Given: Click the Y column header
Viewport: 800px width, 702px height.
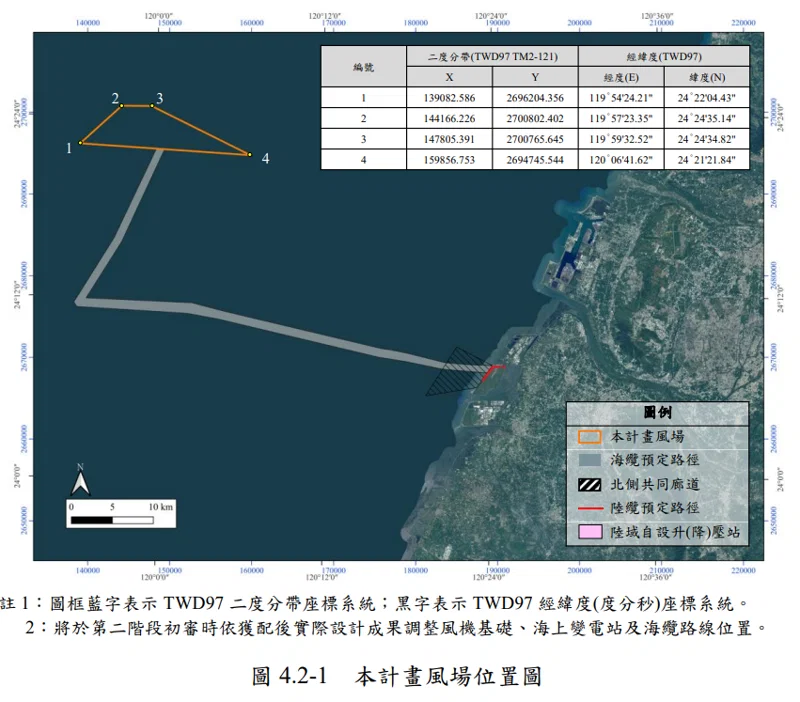Looking at the screenshot, I should point(535,77).
